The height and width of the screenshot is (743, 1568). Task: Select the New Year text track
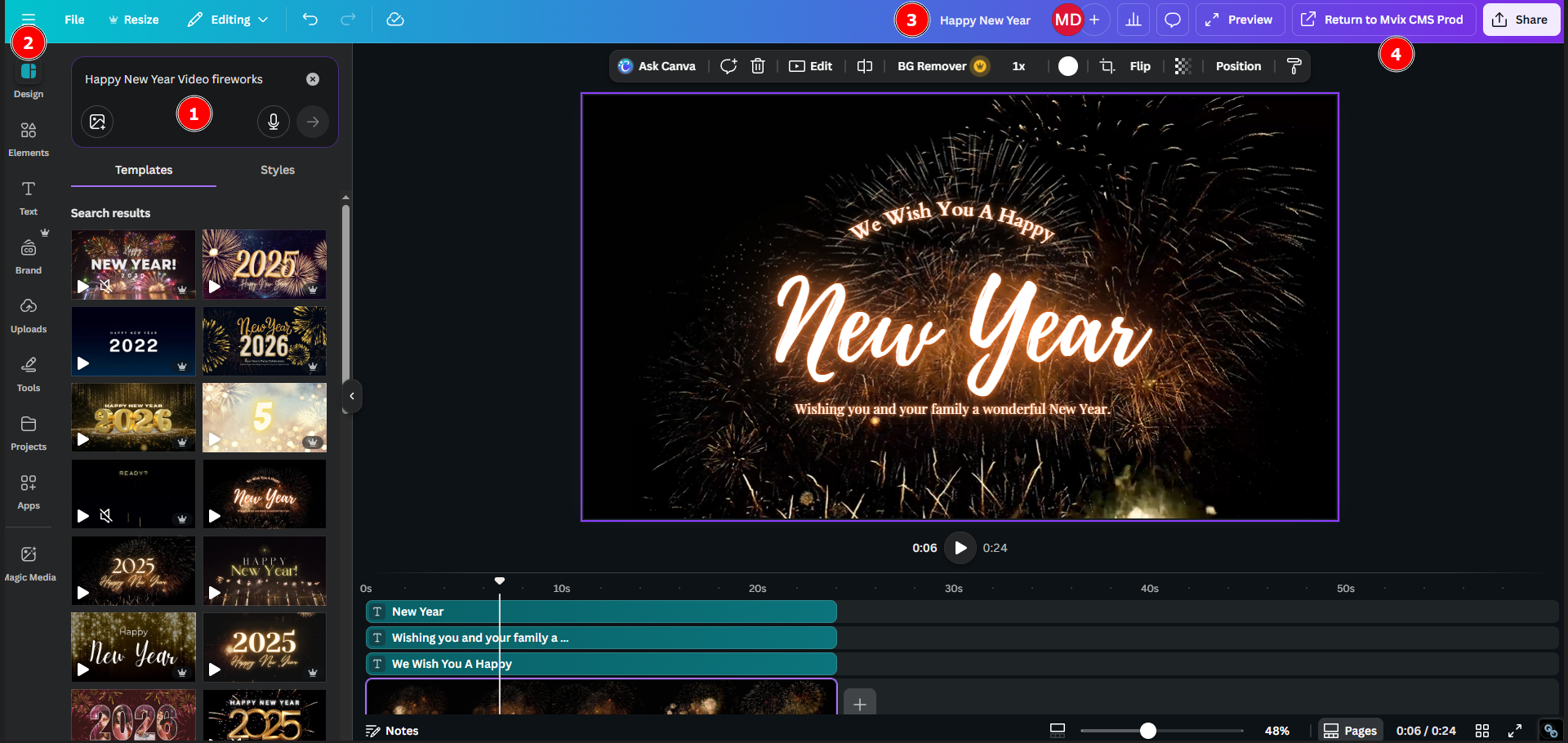pos(601,612)
